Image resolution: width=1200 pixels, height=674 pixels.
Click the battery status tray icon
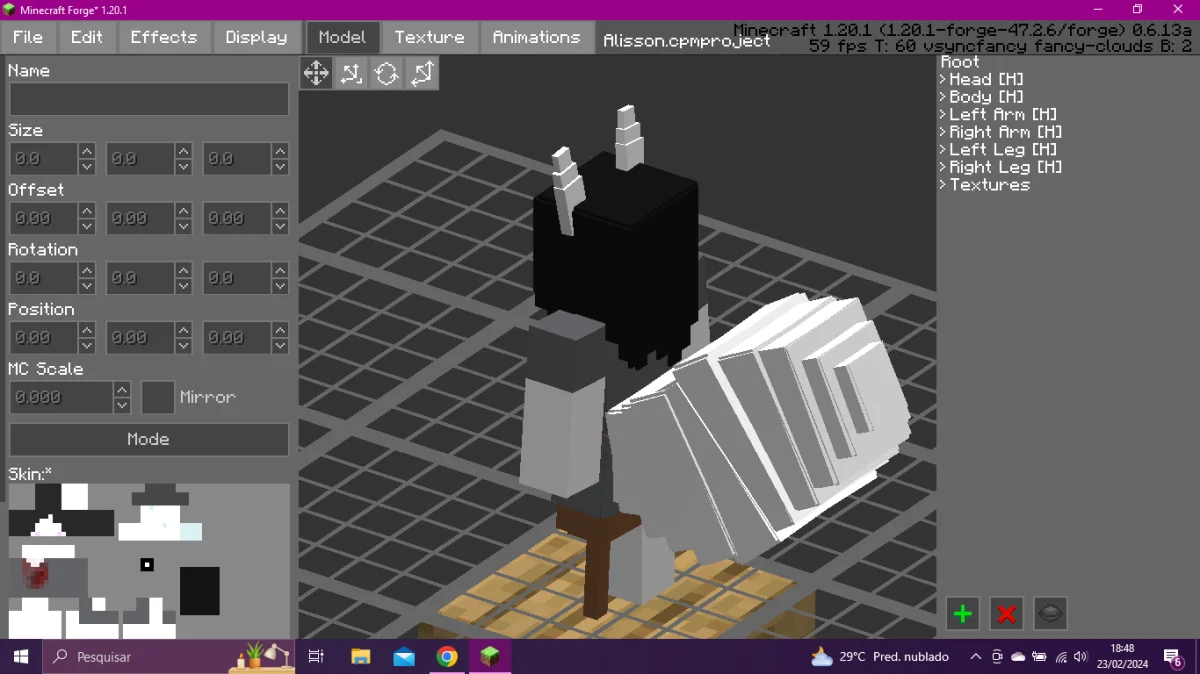[x=1039, y=657]
